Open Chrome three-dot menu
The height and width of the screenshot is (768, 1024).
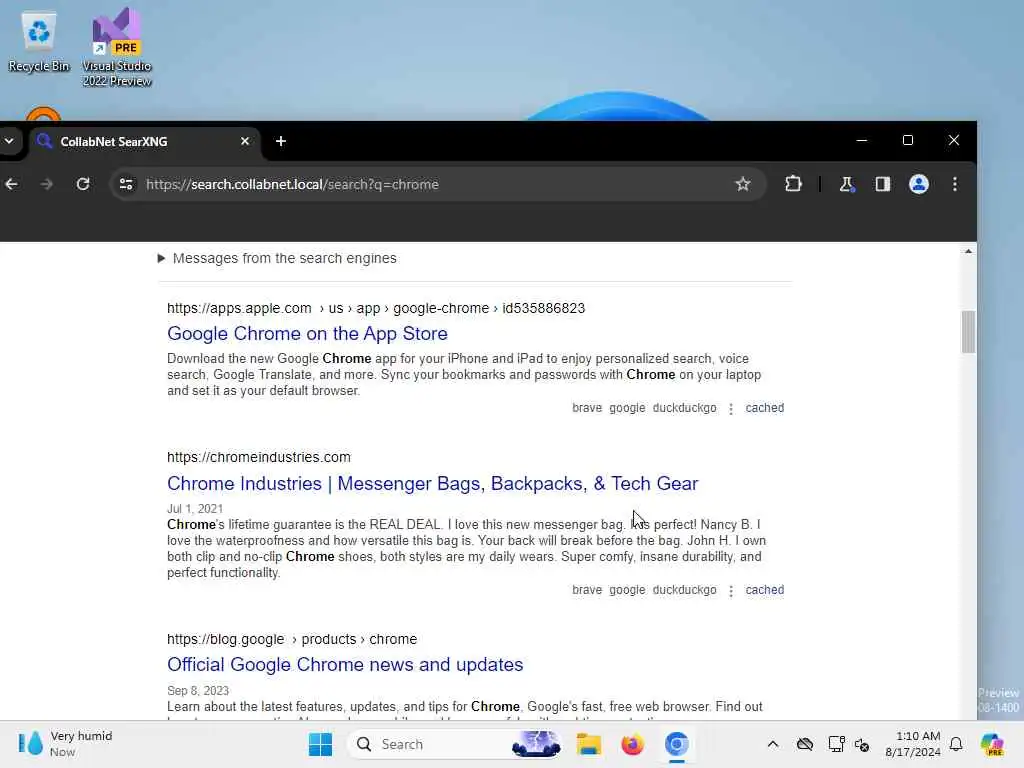coord(955,184)
